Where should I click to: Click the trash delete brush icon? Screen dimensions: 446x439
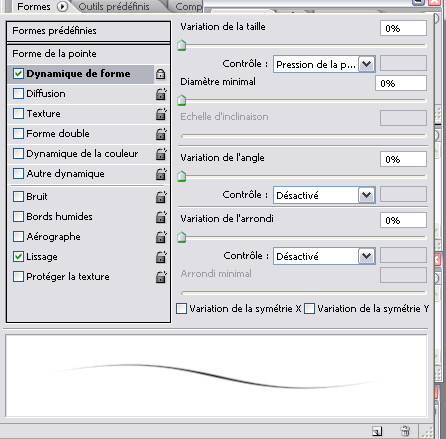tap(405, 431)
